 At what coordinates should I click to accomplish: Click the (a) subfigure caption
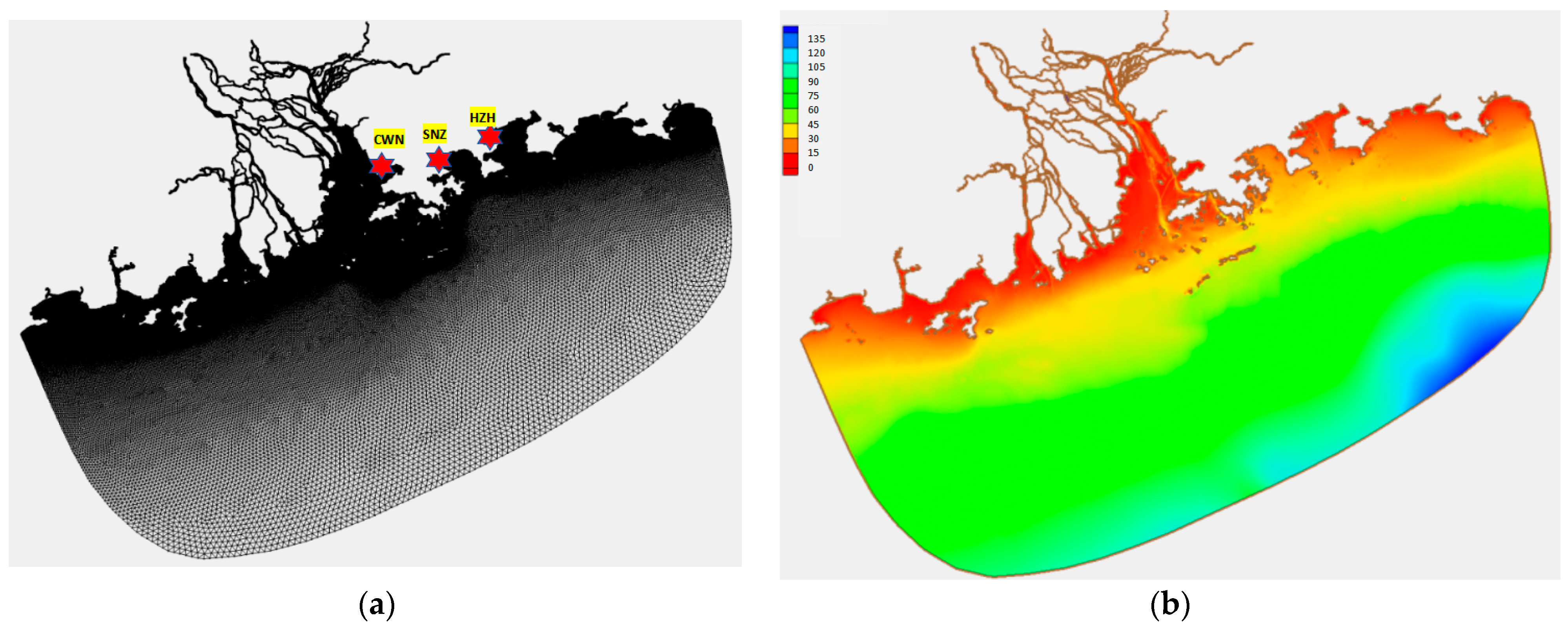click(377, 606)
